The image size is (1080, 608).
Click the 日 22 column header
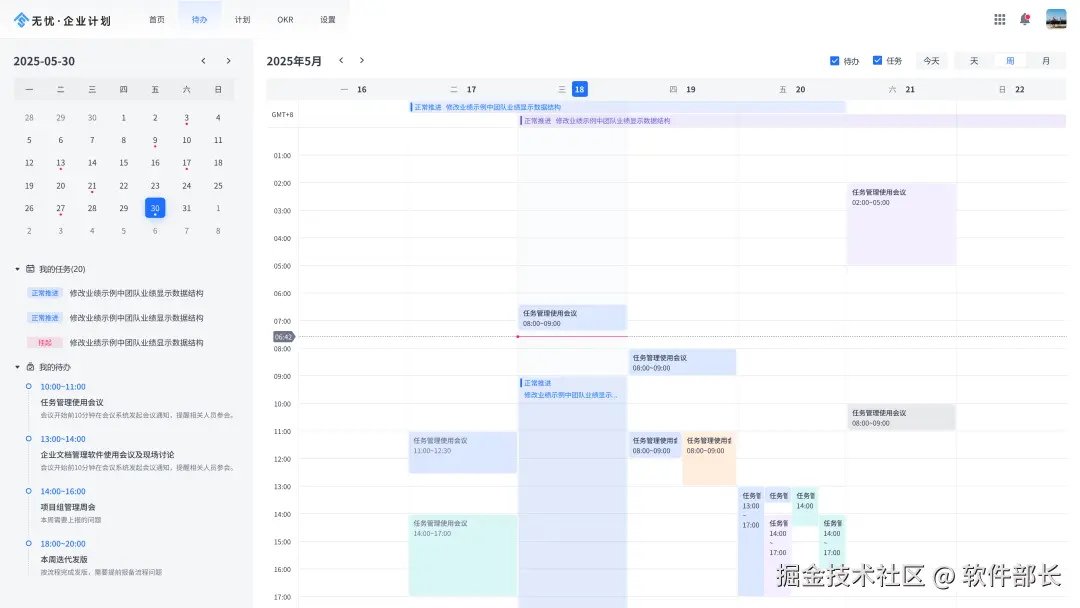[1011, 90]
